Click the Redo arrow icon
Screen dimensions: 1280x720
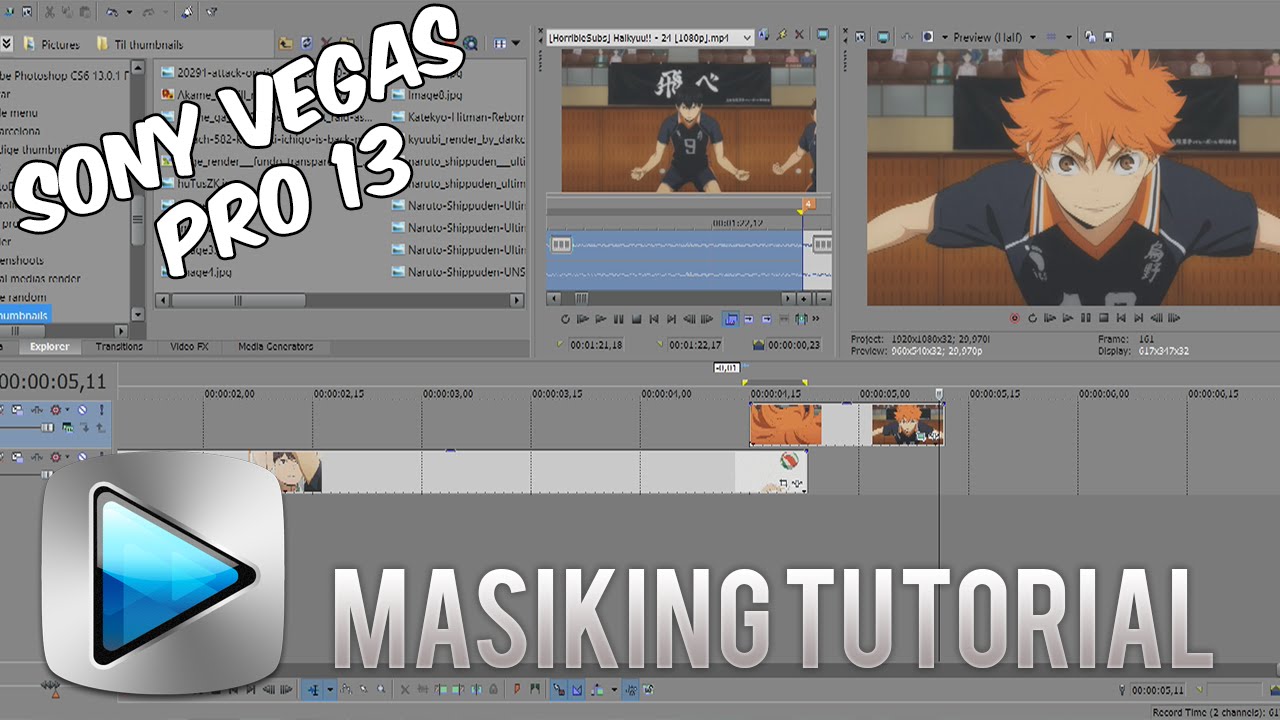click(148, 12)
